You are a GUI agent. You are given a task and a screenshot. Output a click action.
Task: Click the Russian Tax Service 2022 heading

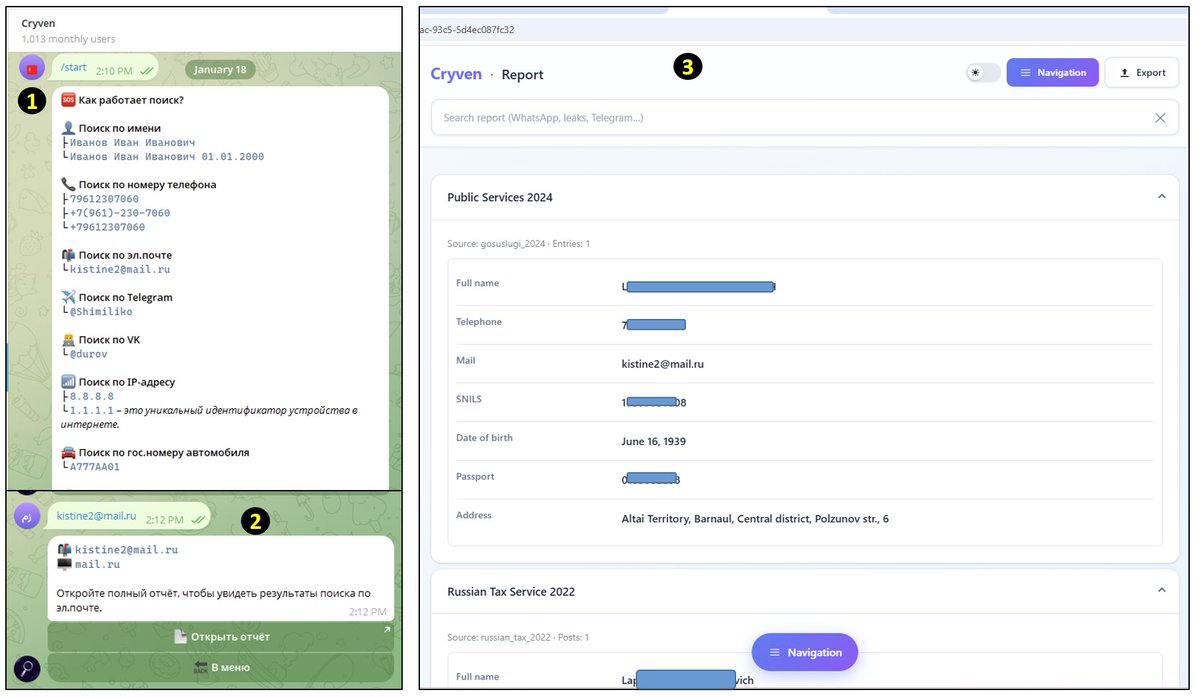(x=511, y=592)
